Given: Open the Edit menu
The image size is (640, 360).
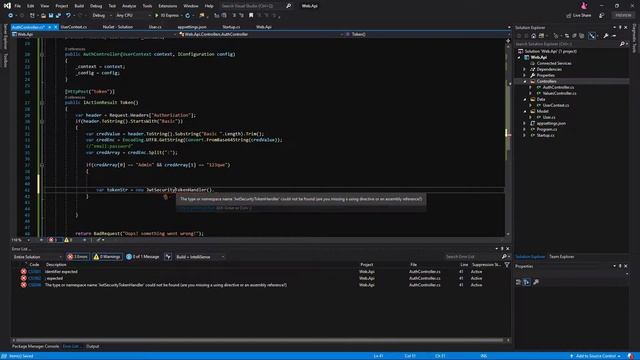Looking at the screenshot, I should coord(31,6).
